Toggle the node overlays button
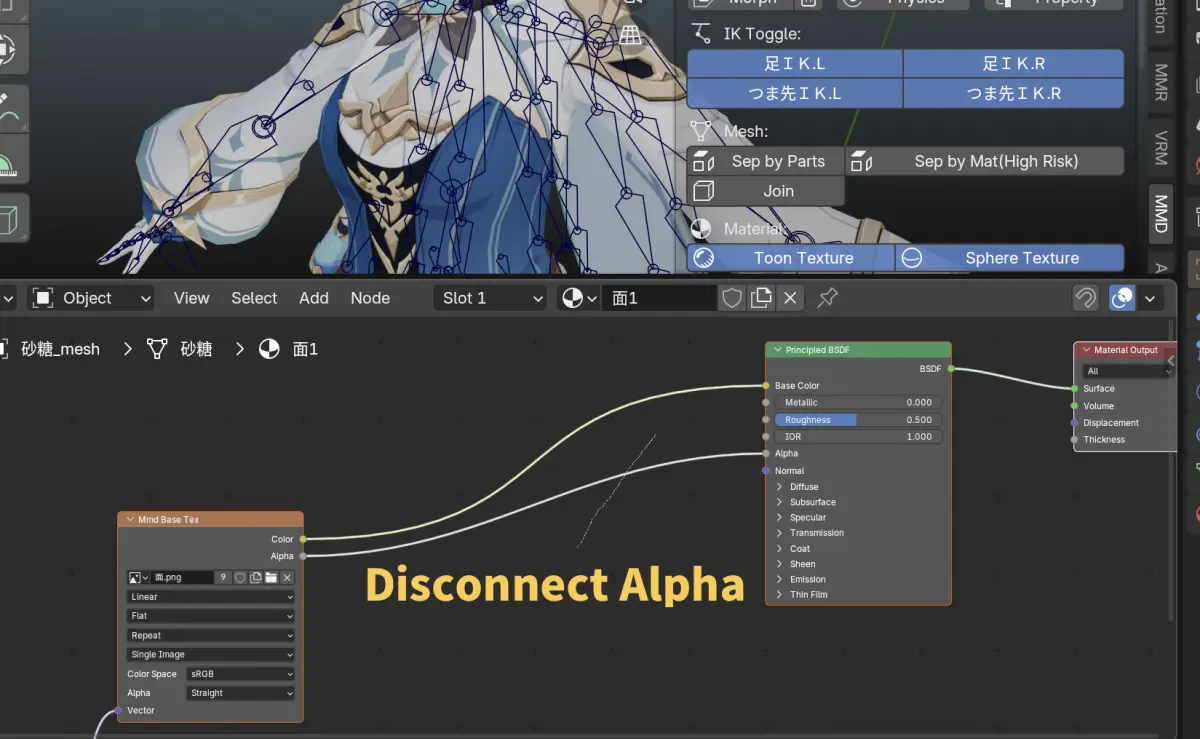This screenshot has height=739, width=1200. point(1122,298)
